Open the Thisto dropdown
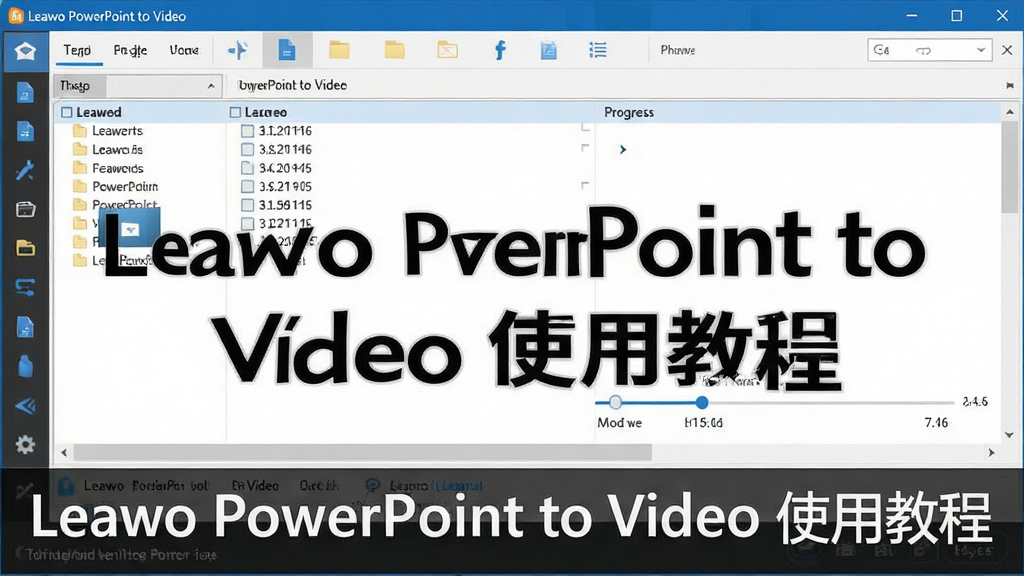The width and height of the screenshot is (1024, 576). pos(138,86)
